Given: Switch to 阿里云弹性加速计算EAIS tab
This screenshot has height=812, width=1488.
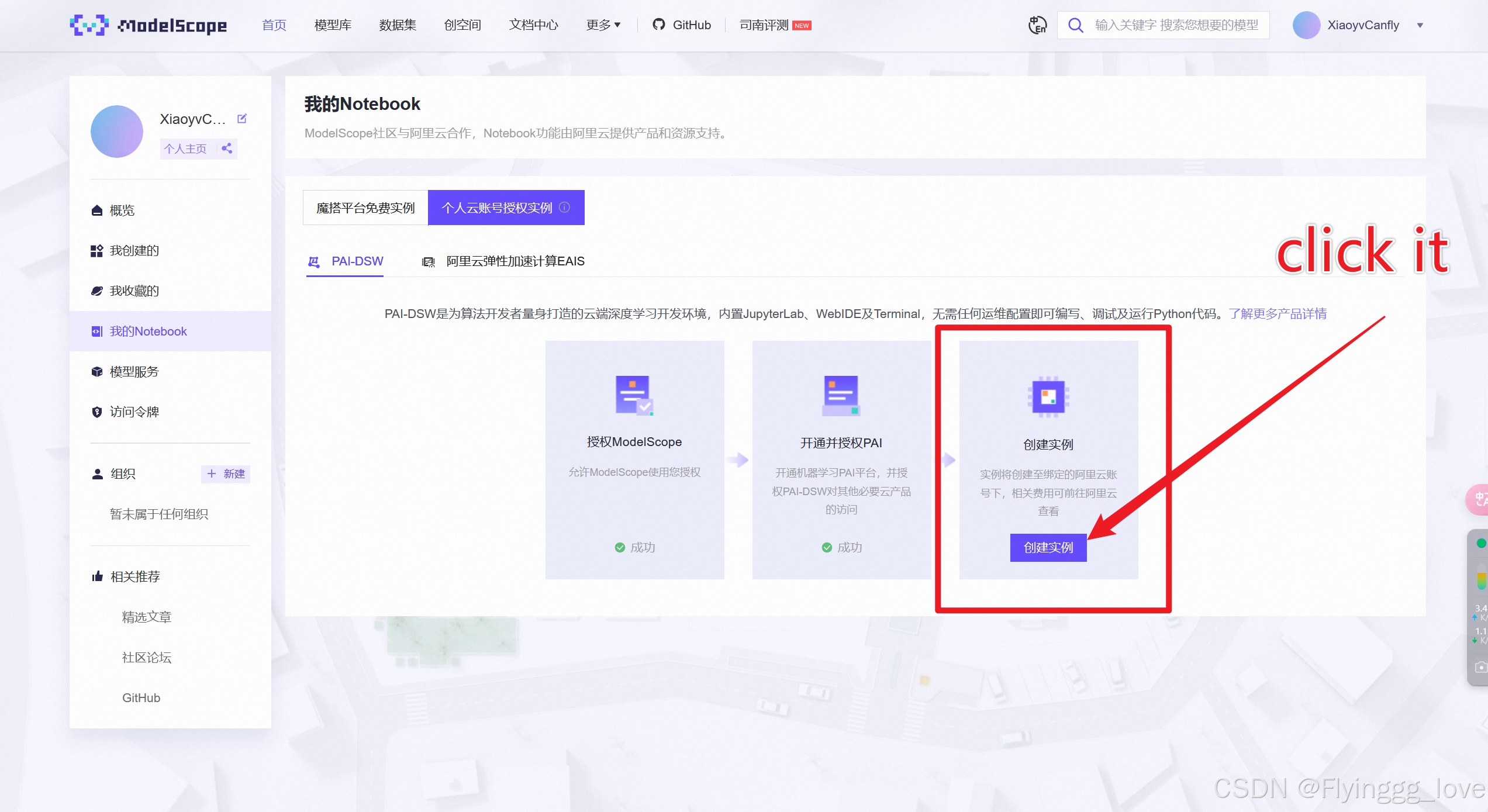Looking at the screenshot, I should [x=503, y=261].
